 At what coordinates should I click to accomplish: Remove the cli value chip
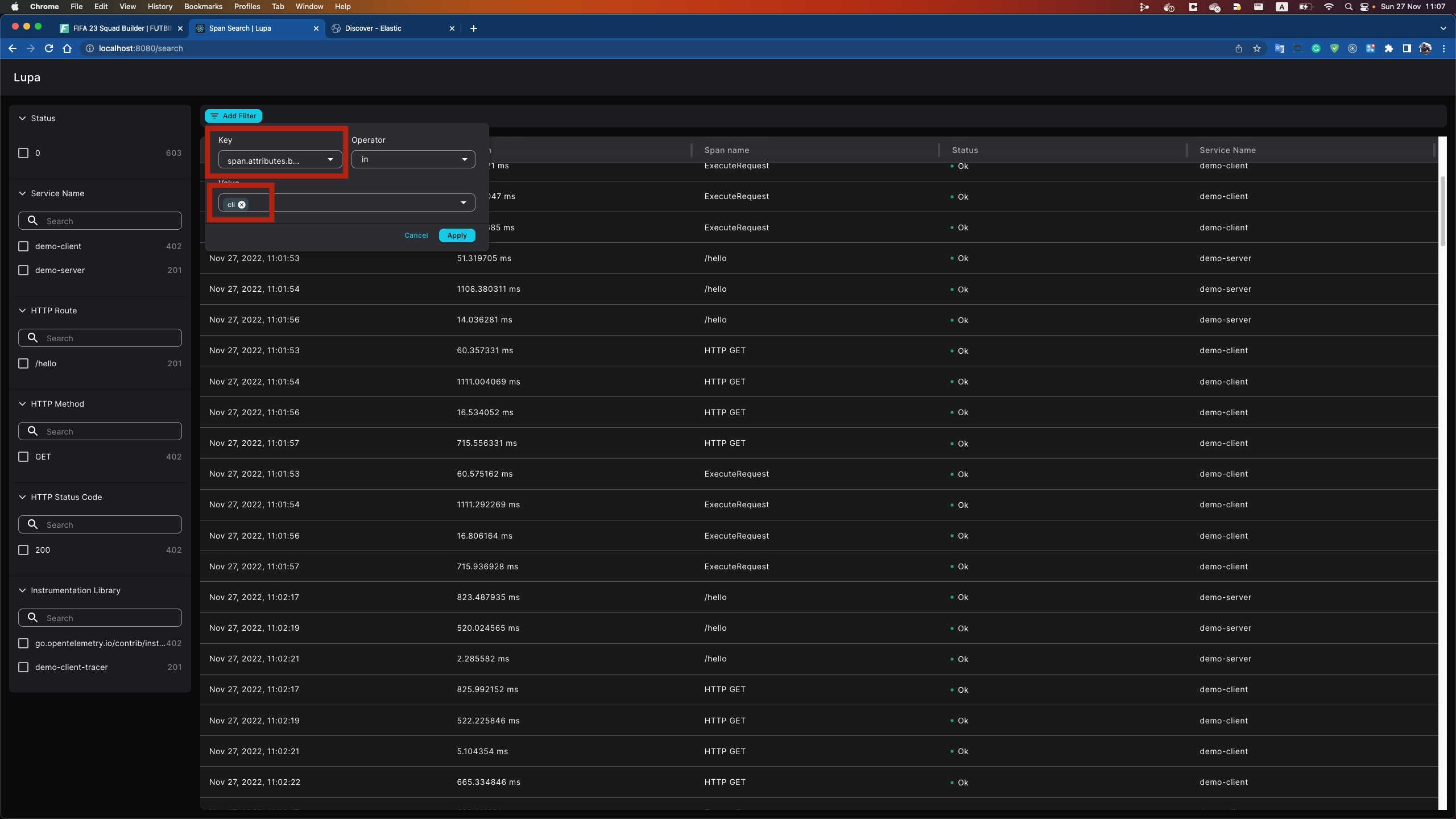pyautogui.click(x=241, y=205)
